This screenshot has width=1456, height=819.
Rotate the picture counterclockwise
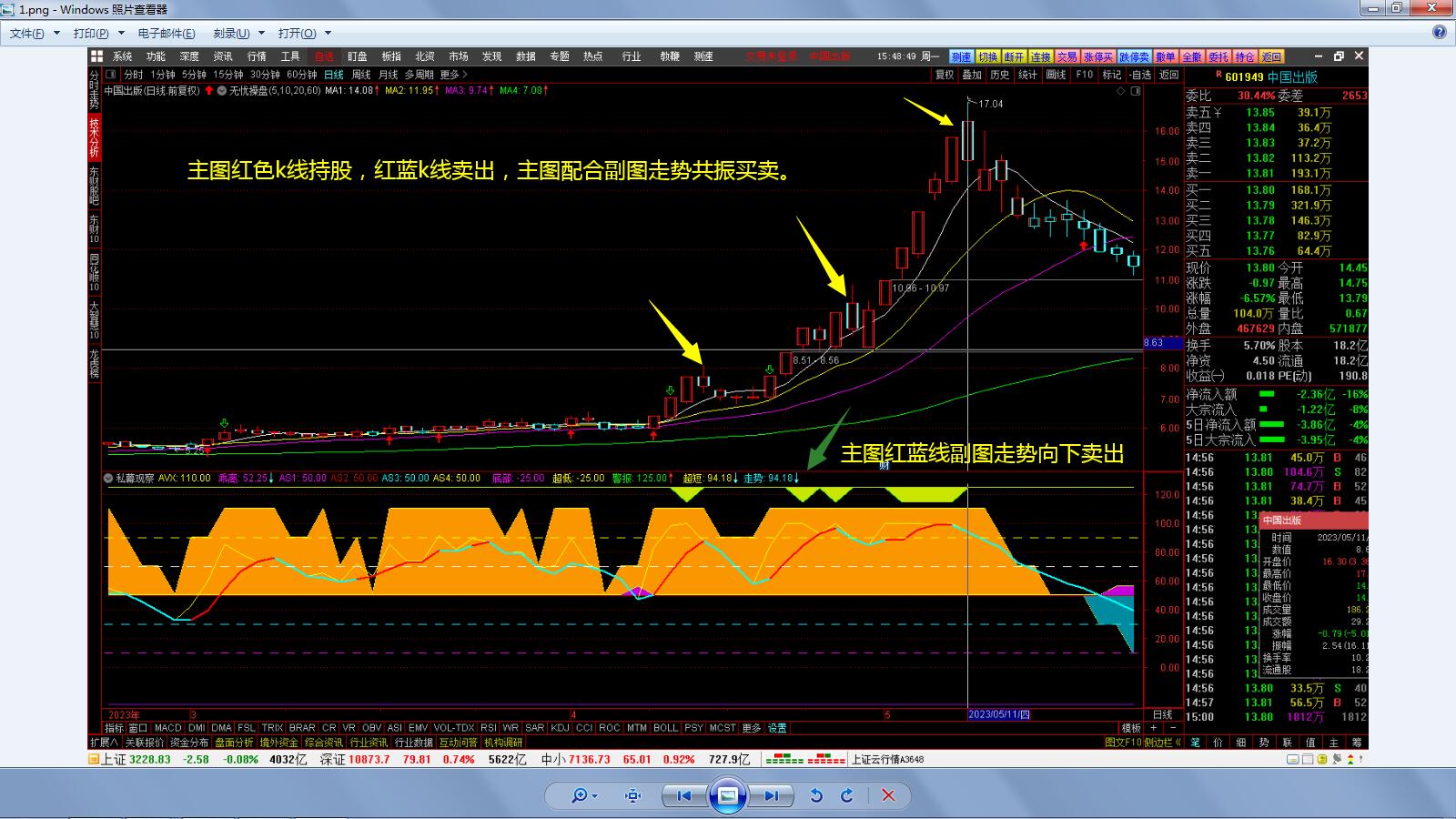point(816,795)
